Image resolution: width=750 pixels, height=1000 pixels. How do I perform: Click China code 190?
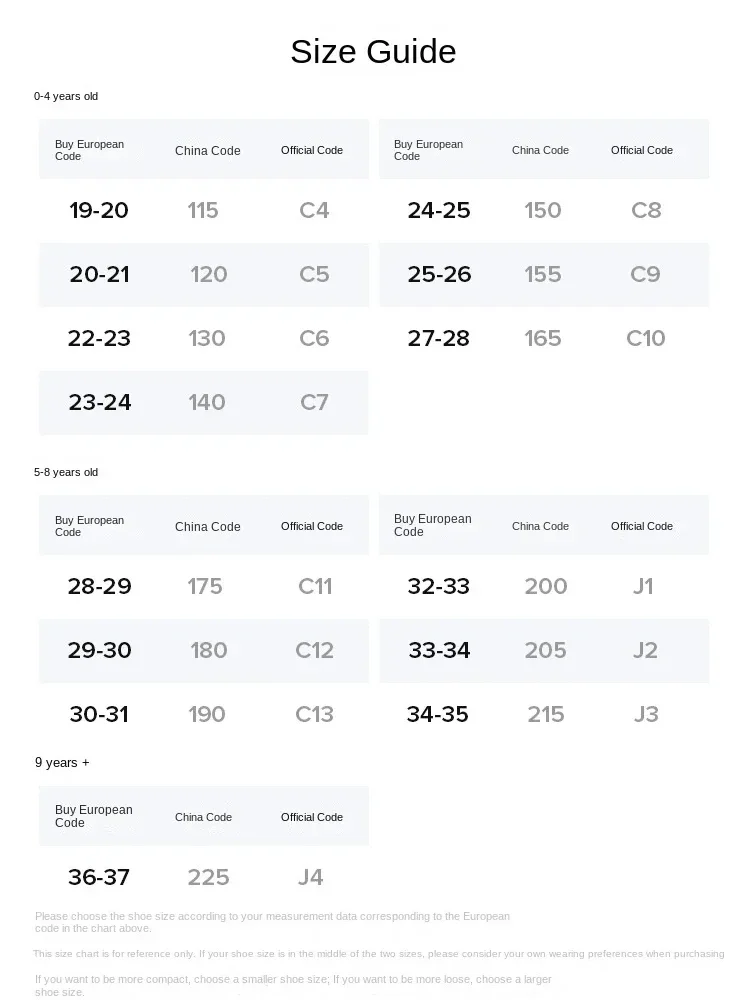coord(207,714)
